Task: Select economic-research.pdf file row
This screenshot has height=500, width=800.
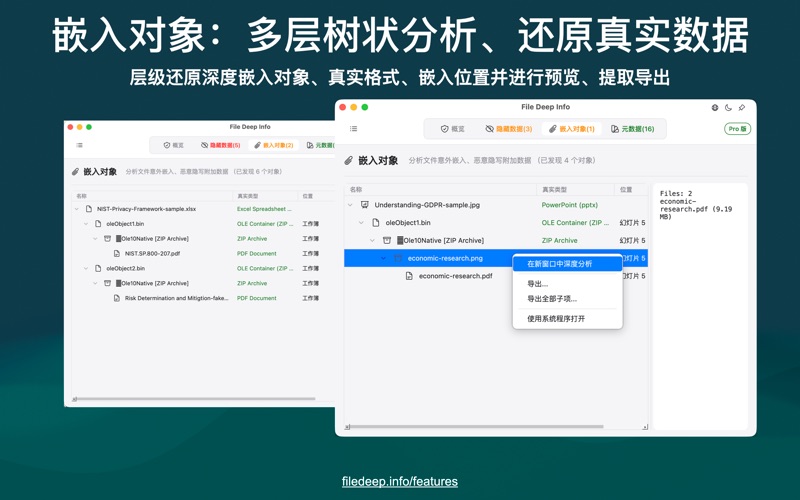Action: 455,276
